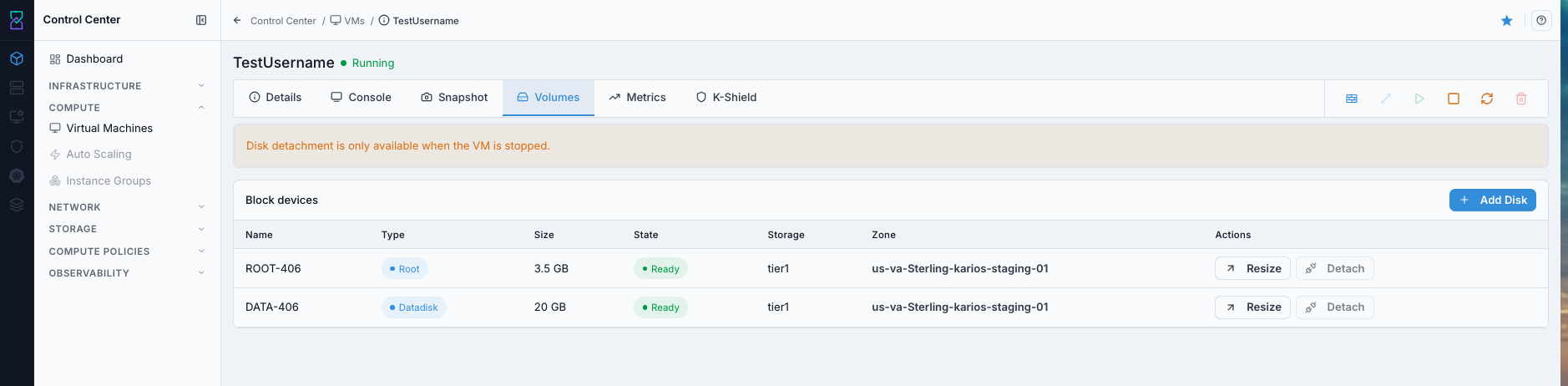Favorite this page with the star icon

[1507, 21]
